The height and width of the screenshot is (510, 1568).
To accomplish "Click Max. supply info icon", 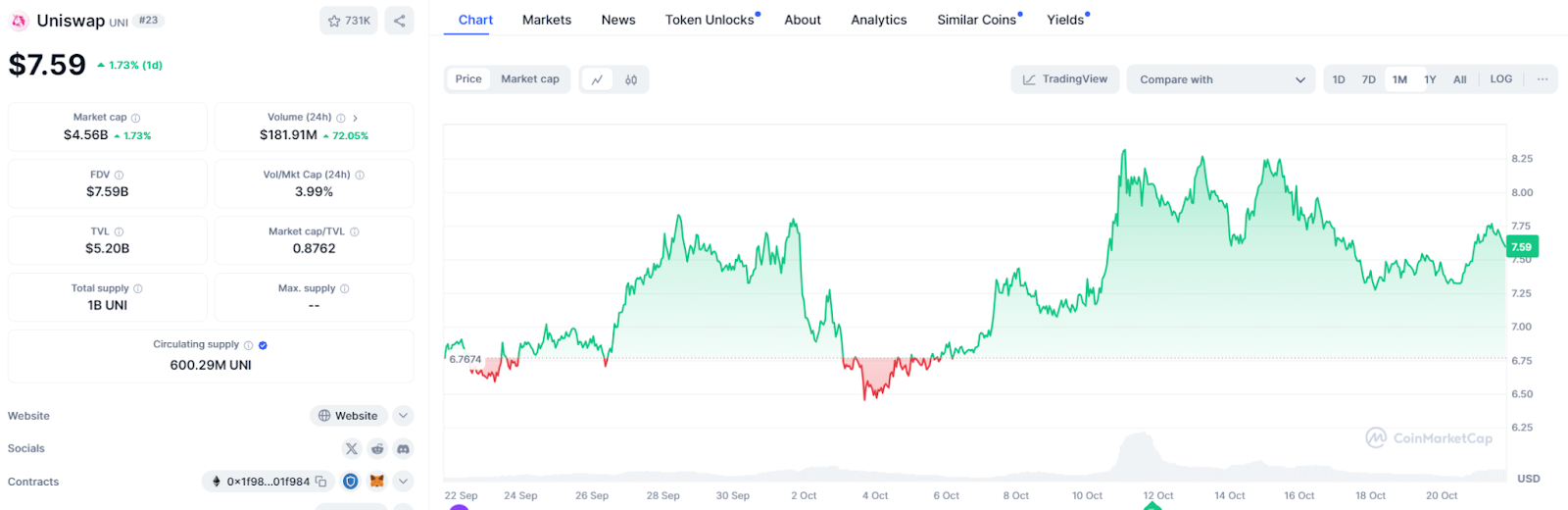I will (x=344, y=288).
